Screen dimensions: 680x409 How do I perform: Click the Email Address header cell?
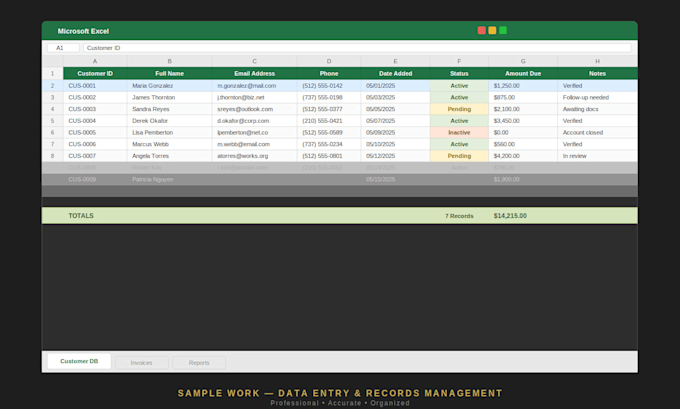click(x=255, y=73)
